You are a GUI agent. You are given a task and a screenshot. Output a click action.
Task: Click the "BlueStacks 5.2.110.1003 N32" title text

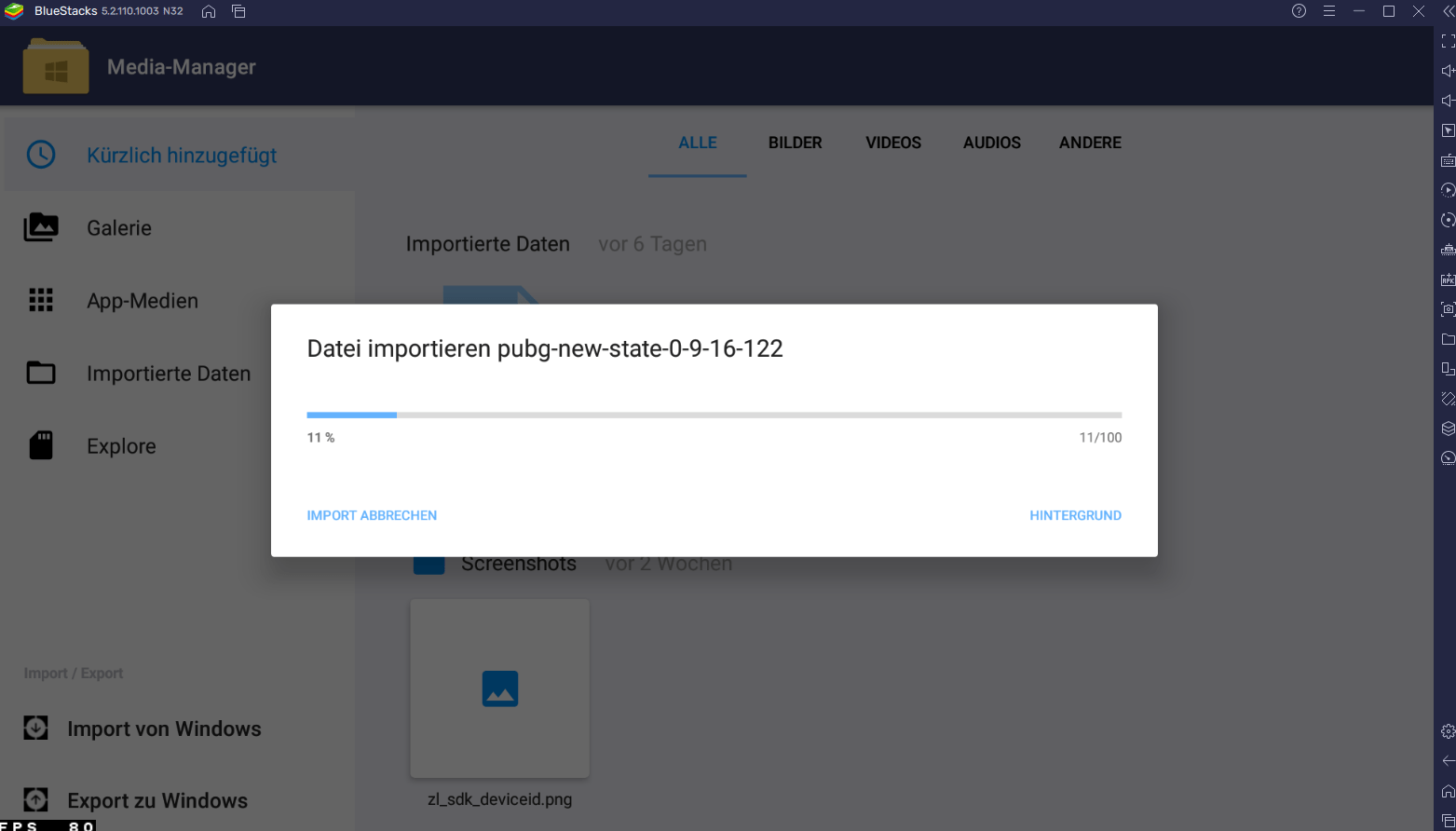point(109,11)
